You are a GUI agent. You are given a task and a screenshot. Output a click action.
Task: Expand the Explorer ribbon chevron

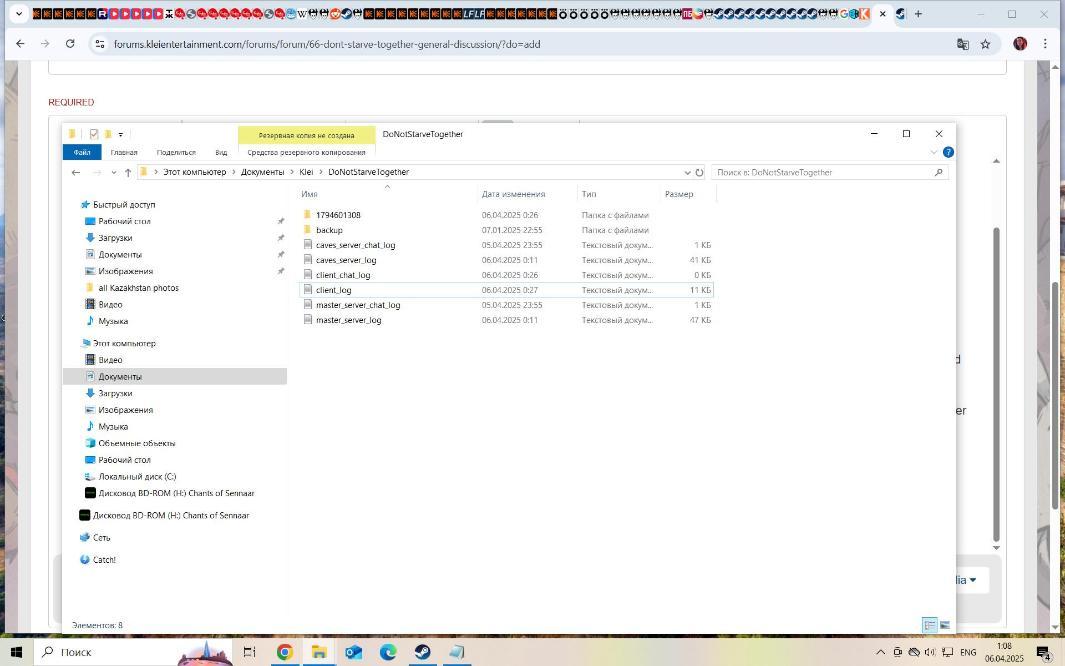(x=934, y=152)
